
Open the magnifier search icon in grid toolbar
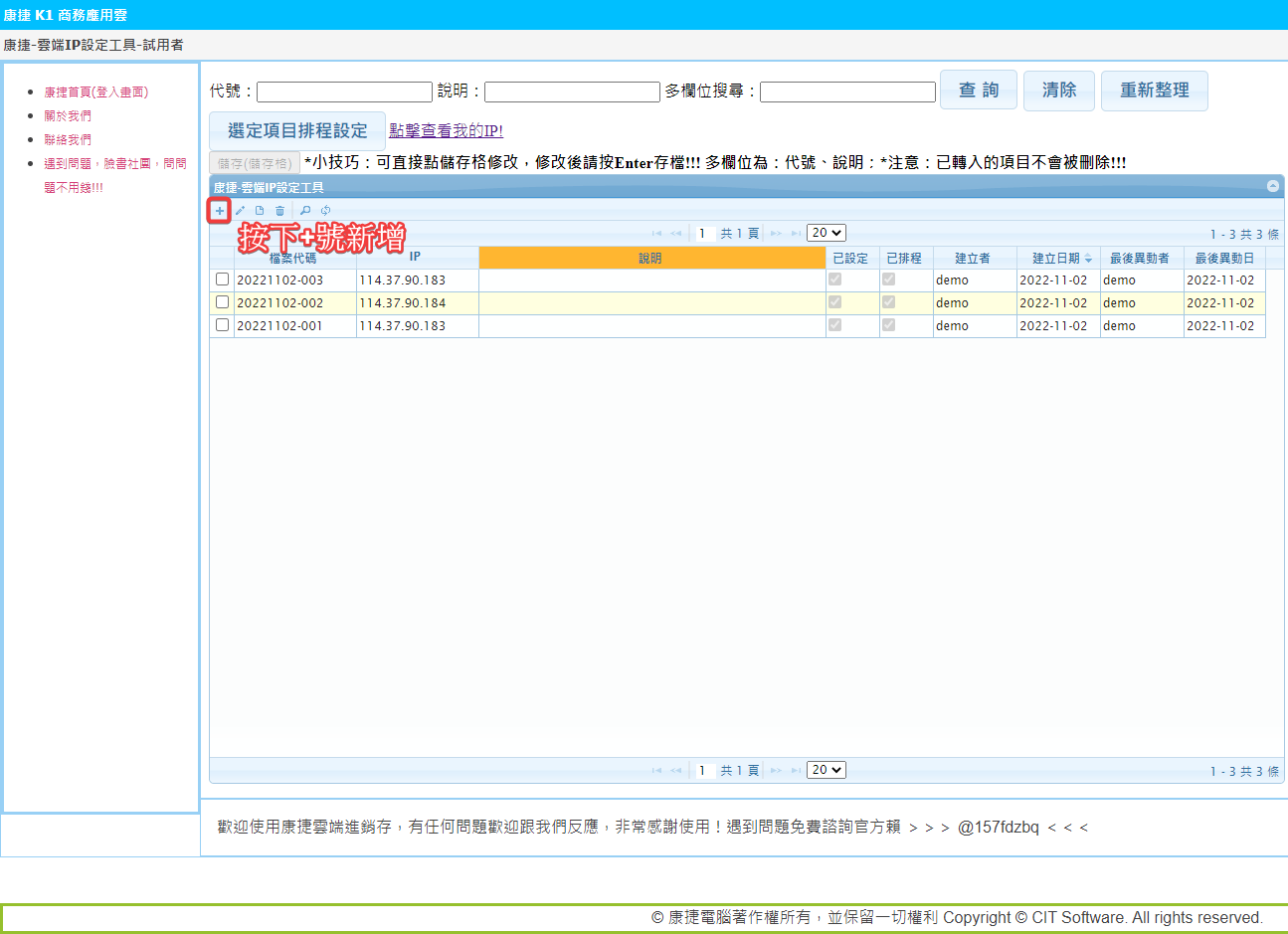[x=305, y=211]
